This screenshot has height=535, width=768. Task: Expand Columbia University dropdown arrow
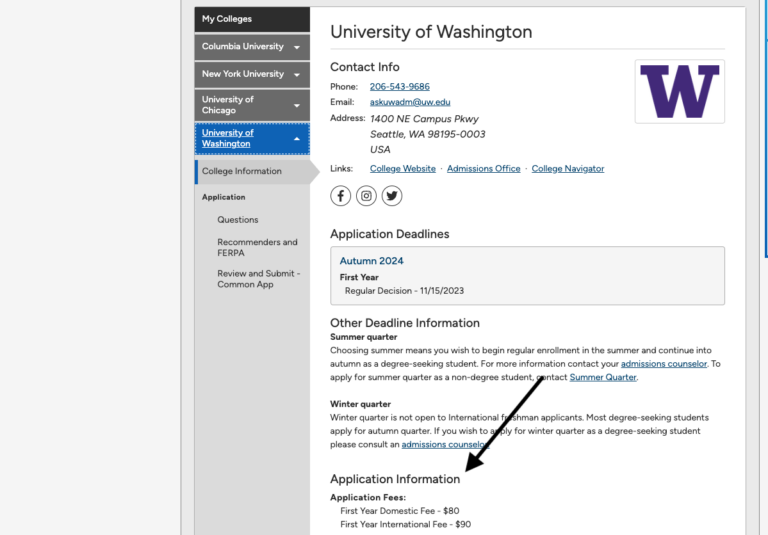[297, 47]
